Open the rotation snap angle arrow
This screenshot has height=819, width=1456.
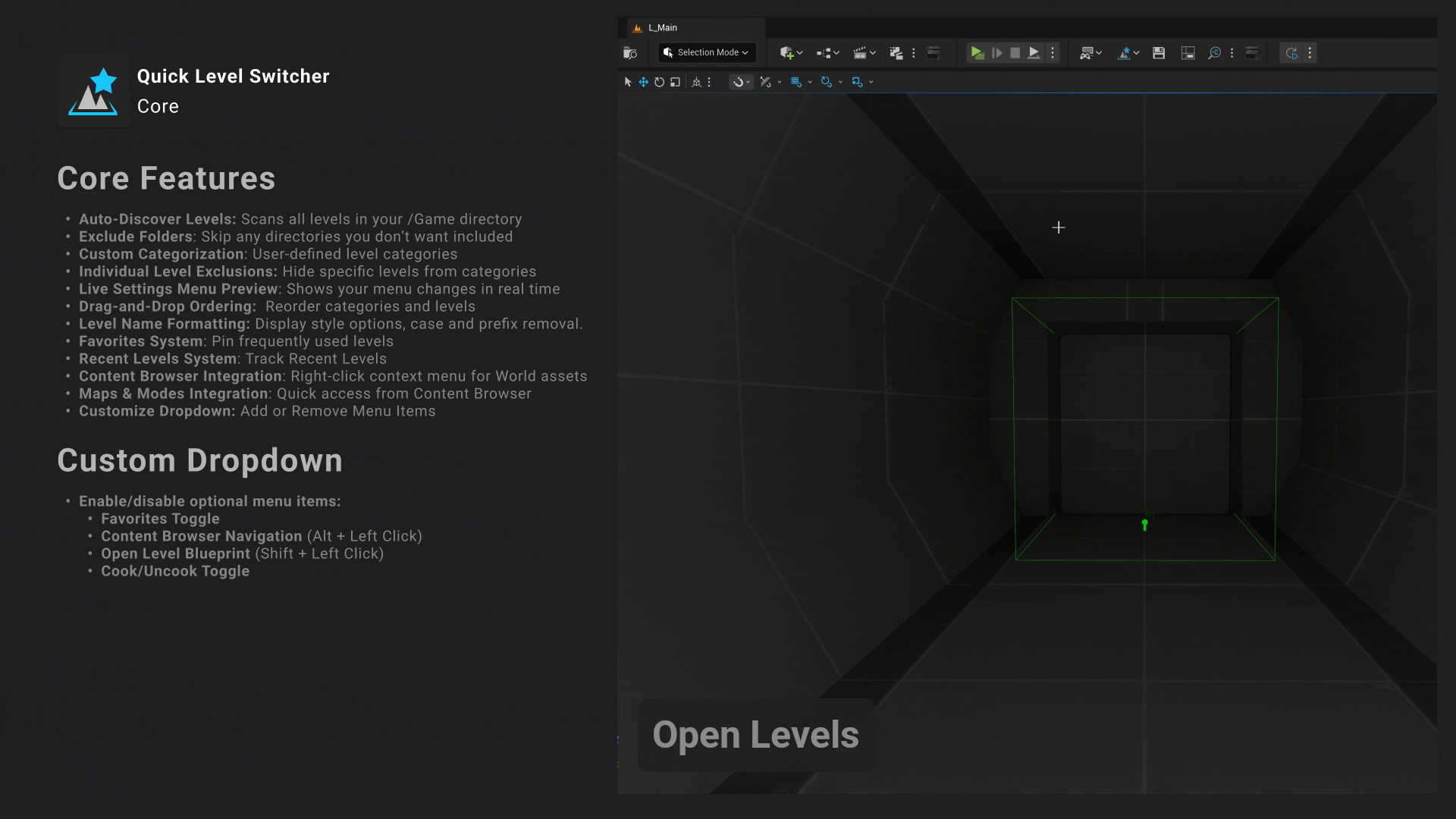pyautogui.click(x=840, y=82)
